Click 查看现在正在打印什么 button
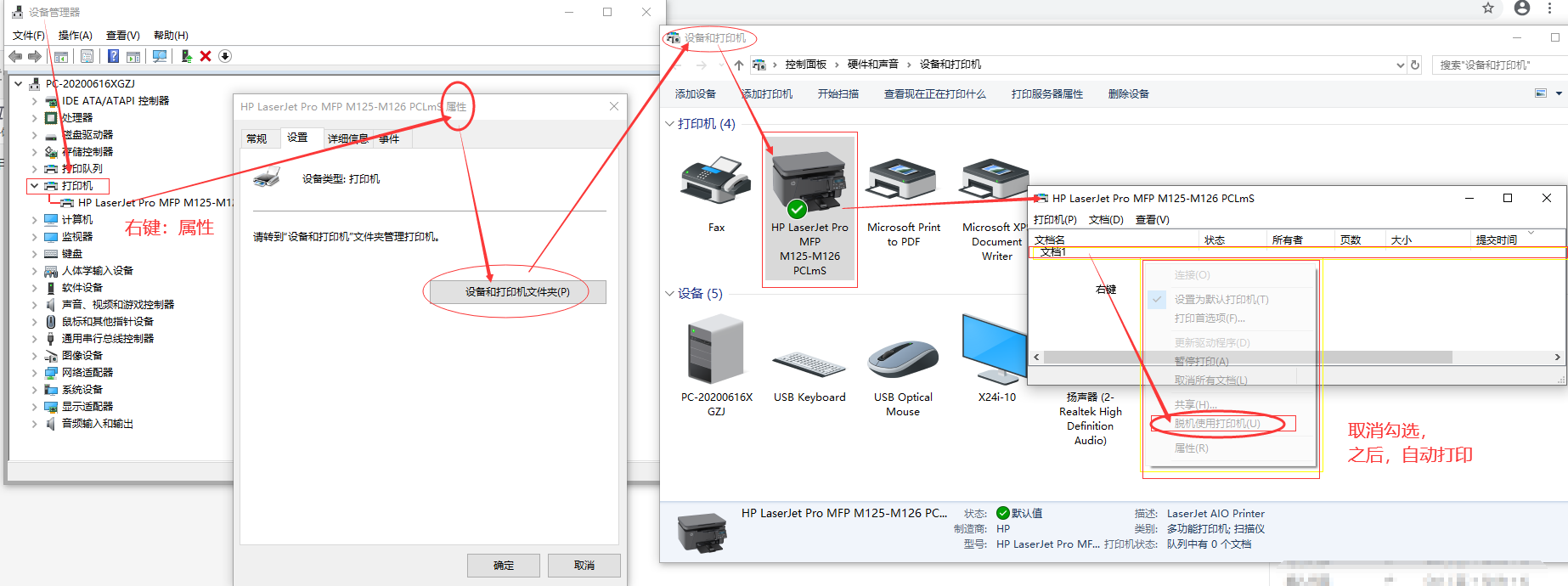Screen dimensions: 1568x586 pyautogui.click(x=935, y=94)
